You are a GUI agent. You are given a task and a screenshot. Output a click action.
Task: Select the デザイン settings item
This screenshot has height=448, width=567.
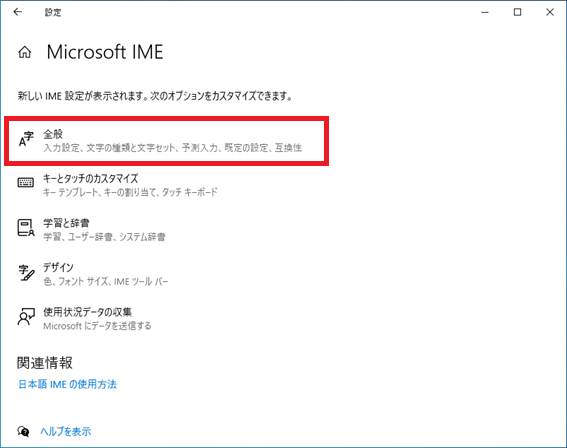(166, 274)
